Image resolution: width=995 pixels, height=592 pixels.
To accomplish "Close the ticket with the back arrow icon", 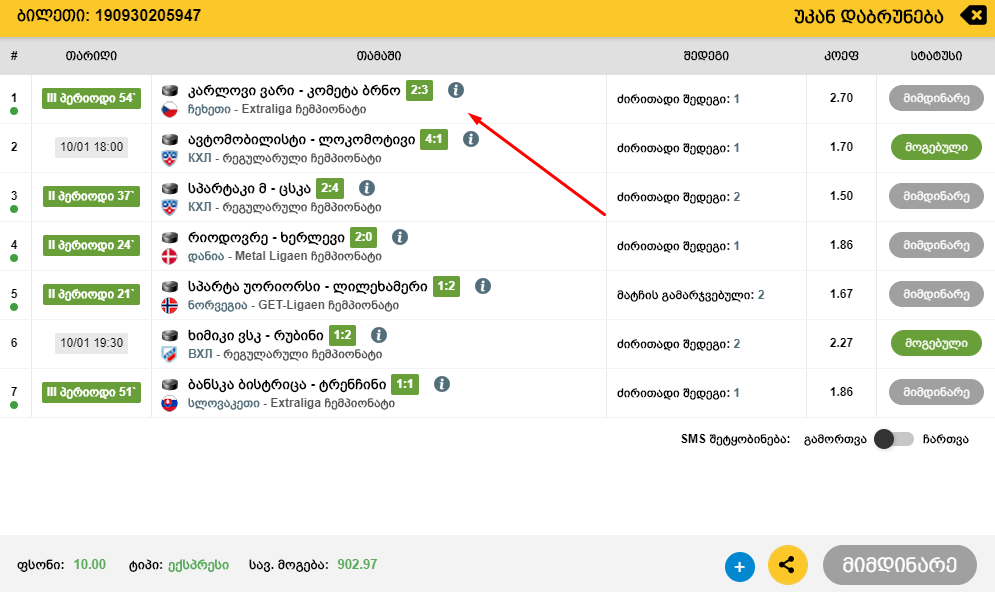I will coord(973,15).
